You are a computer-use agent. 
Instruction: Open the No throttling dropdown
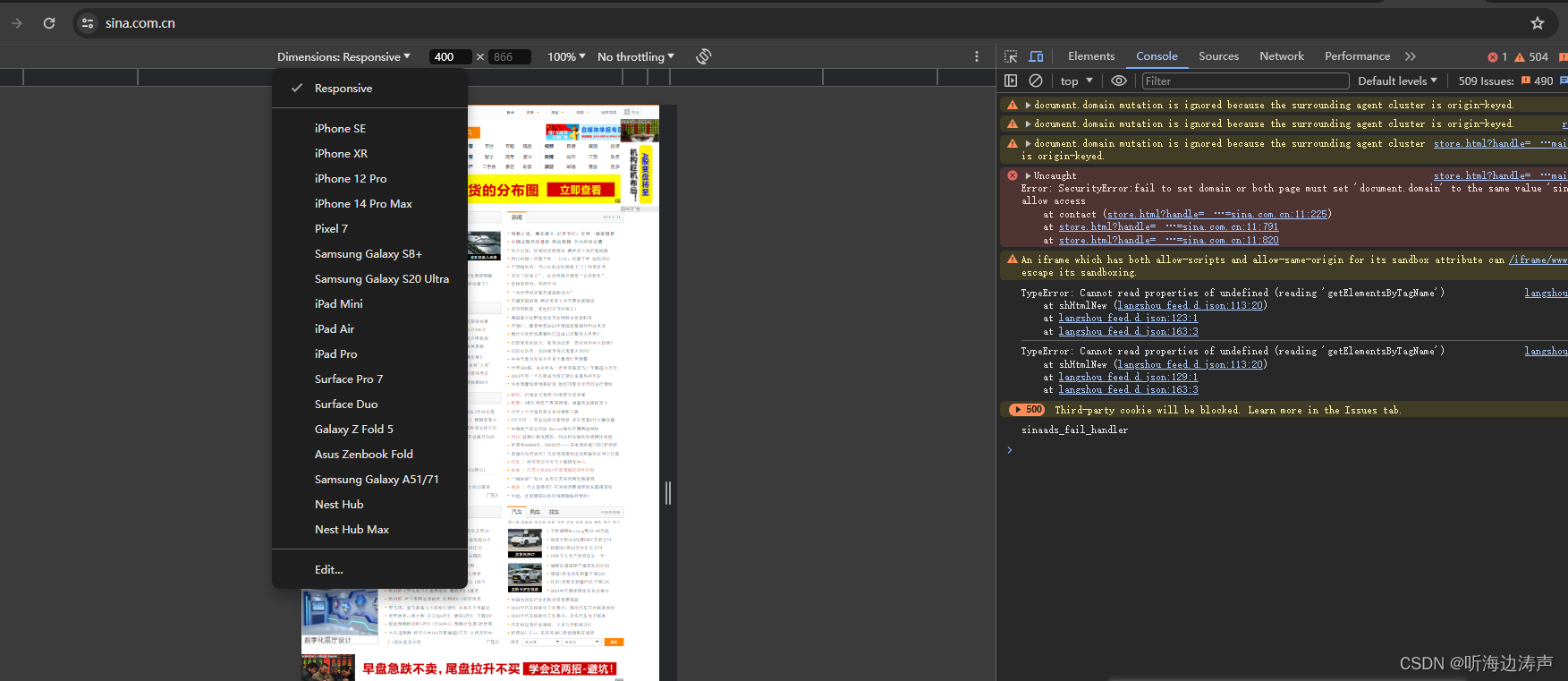tap(636, 56)
